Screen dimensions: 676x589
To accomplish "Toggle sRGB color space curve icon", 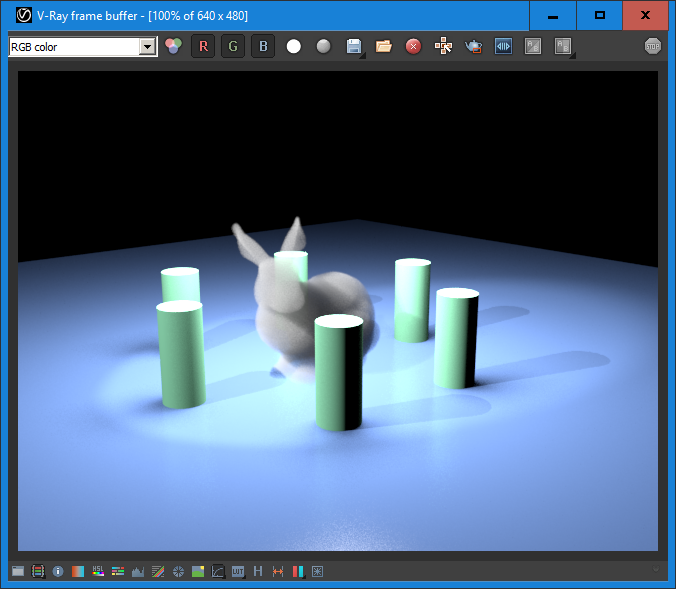I will [218, 571].
